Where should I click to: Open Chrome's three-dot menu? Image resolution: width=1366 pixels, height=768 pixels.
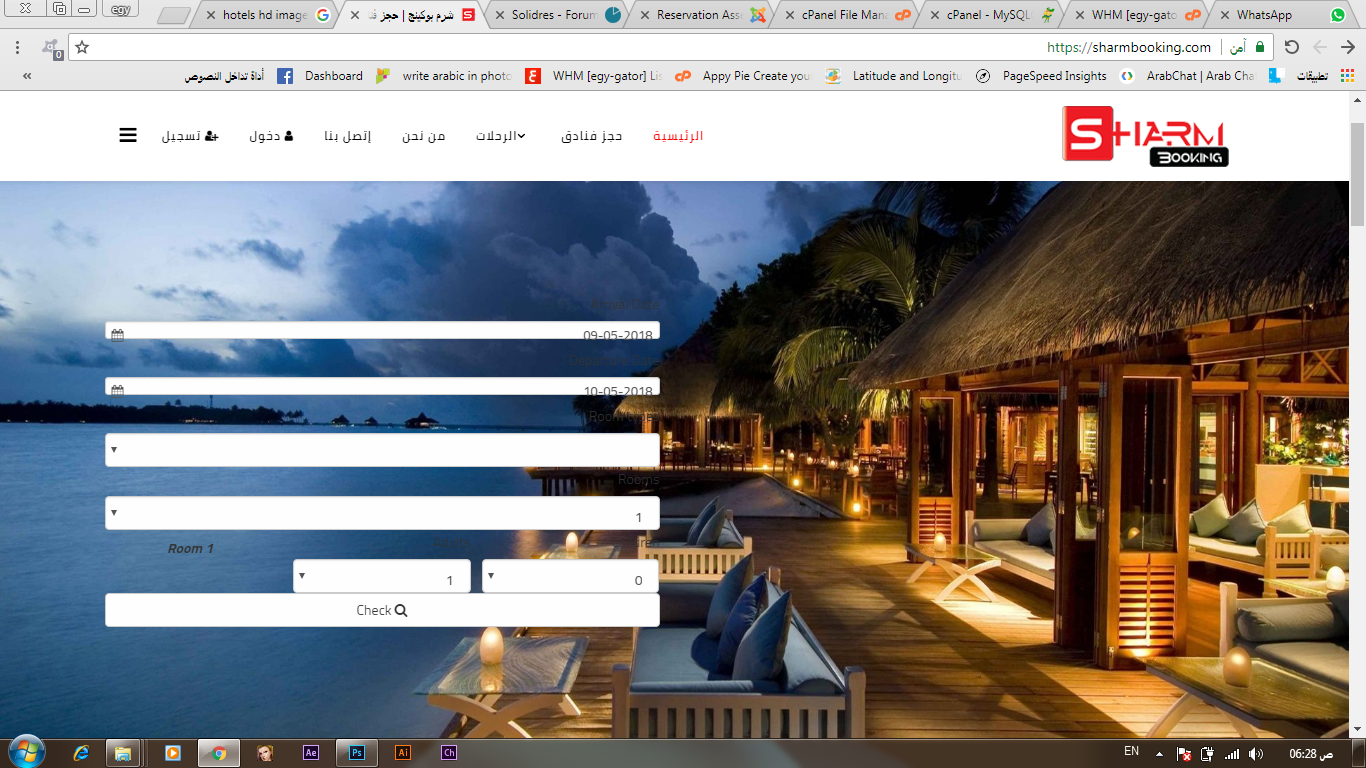[17, 47]
